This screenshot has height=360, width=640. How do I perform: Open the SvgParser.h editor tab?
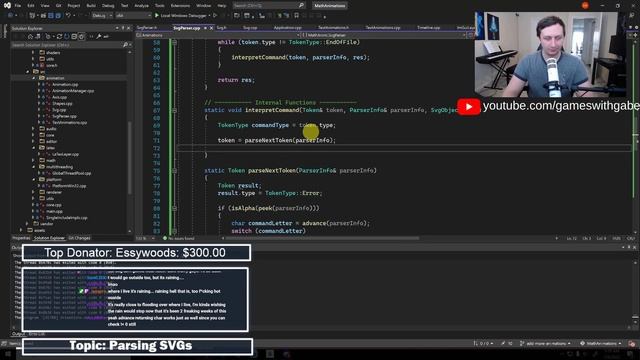(x=147, y=28)
